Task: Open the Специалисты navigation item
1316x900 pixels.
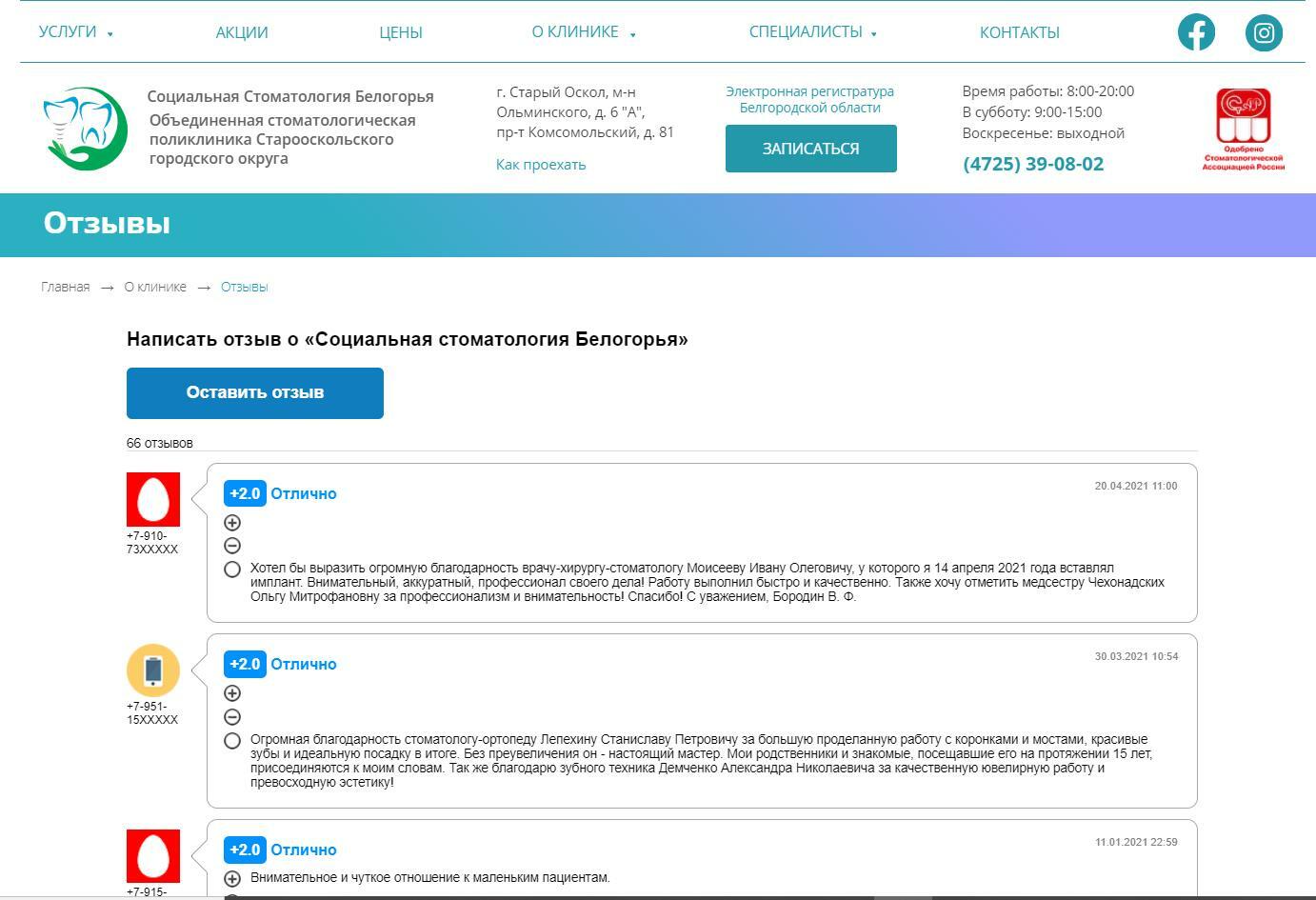Action: 806,31
